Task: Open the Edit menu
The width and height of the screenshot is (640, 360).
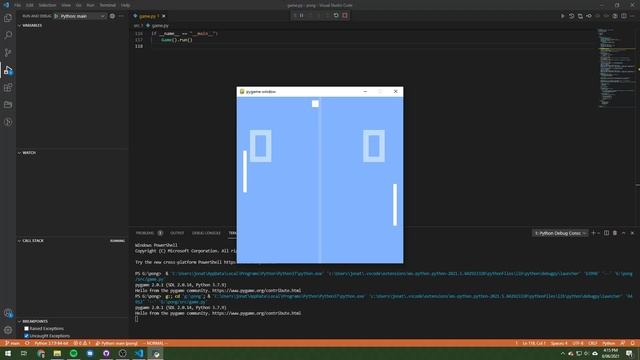Action: coord(30,5)
